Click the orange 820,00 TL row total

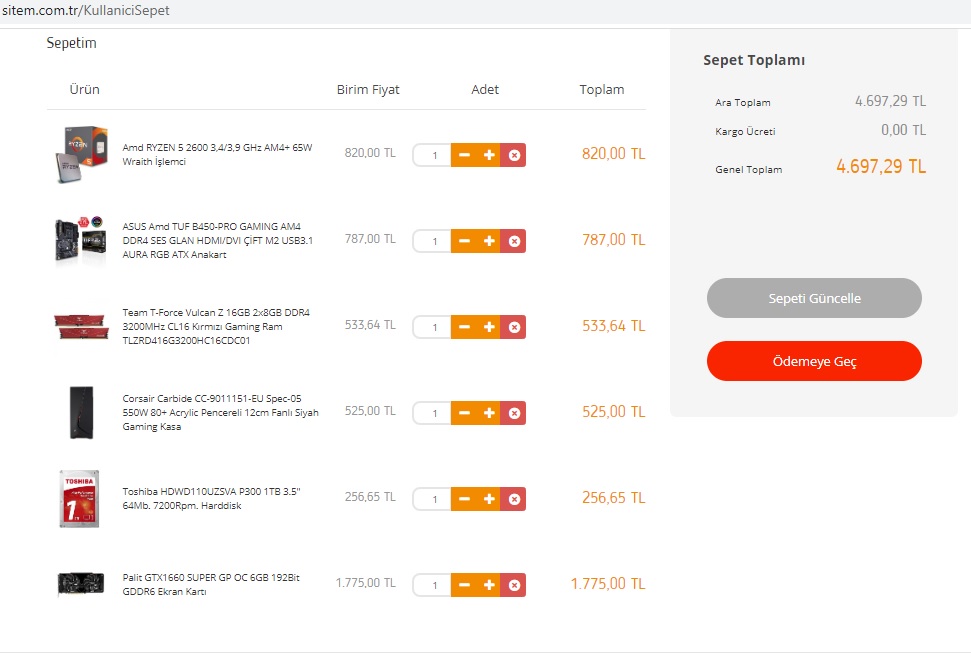click(x=613, y=154)
